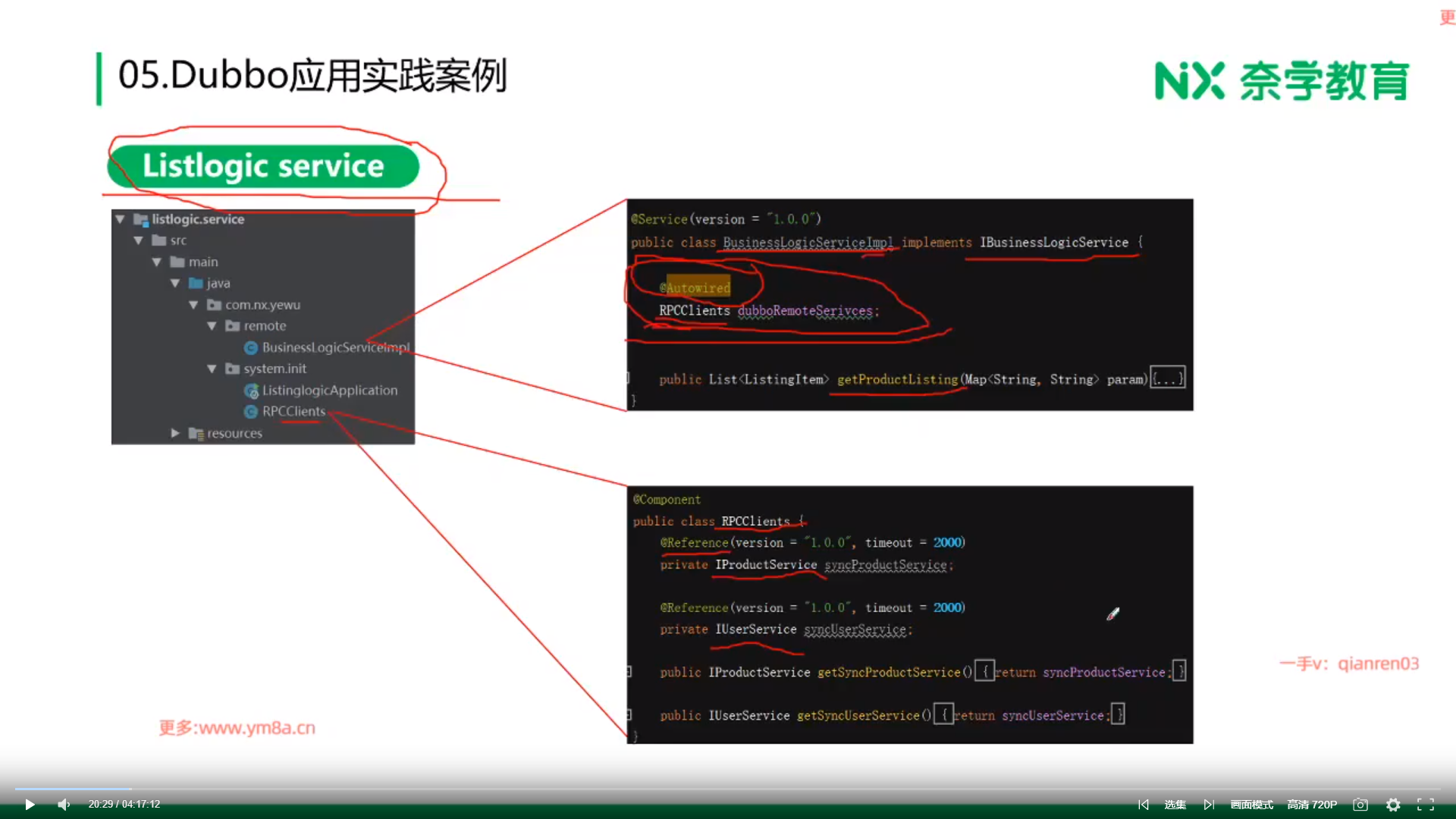Screen dimensions: 1456x819
Task: Open the 画面模式 picture mode menu
Action: pos(1251,805)
